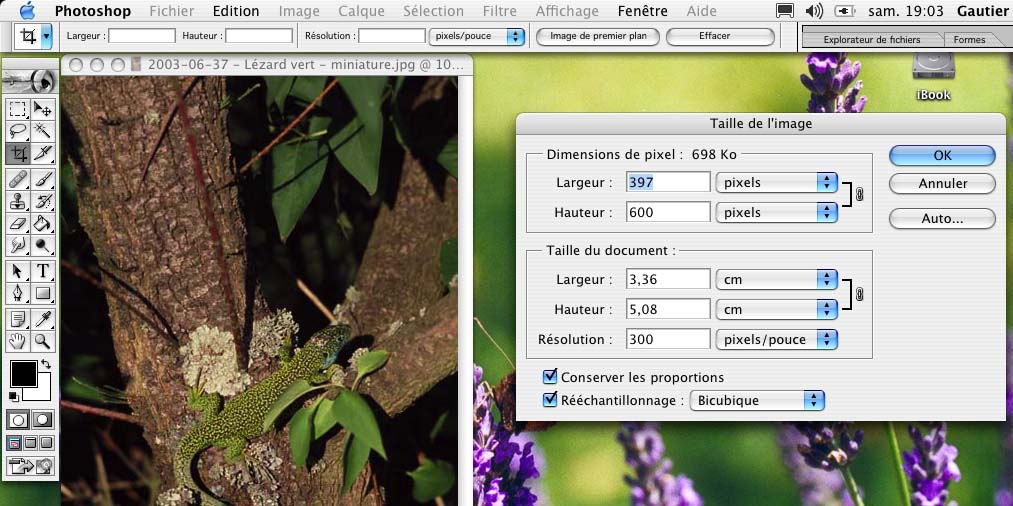Reset default foreground and background colors
Screen dimensions: 1013x506
point(14,396)
